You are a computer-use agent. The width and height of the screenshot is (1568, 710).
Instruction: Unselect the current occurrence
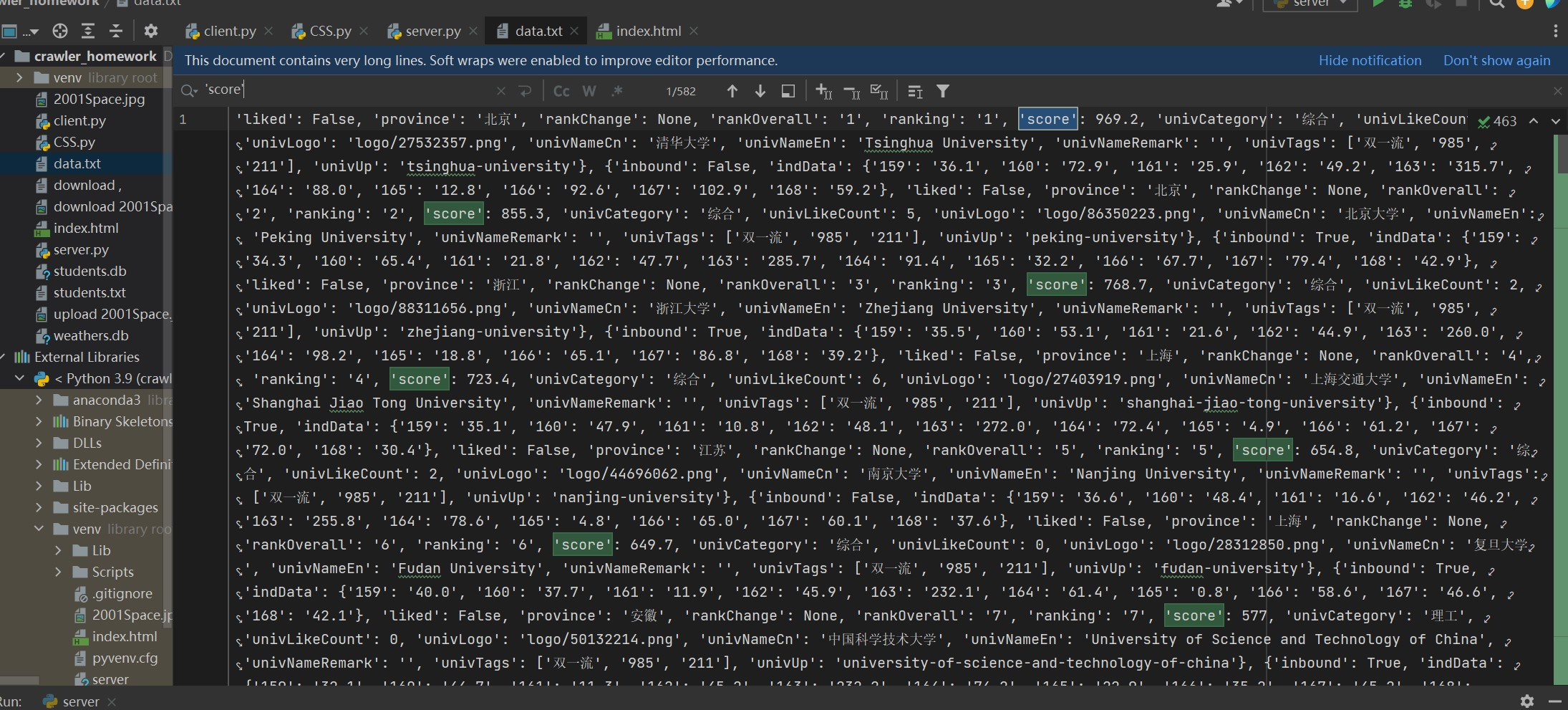852,91
